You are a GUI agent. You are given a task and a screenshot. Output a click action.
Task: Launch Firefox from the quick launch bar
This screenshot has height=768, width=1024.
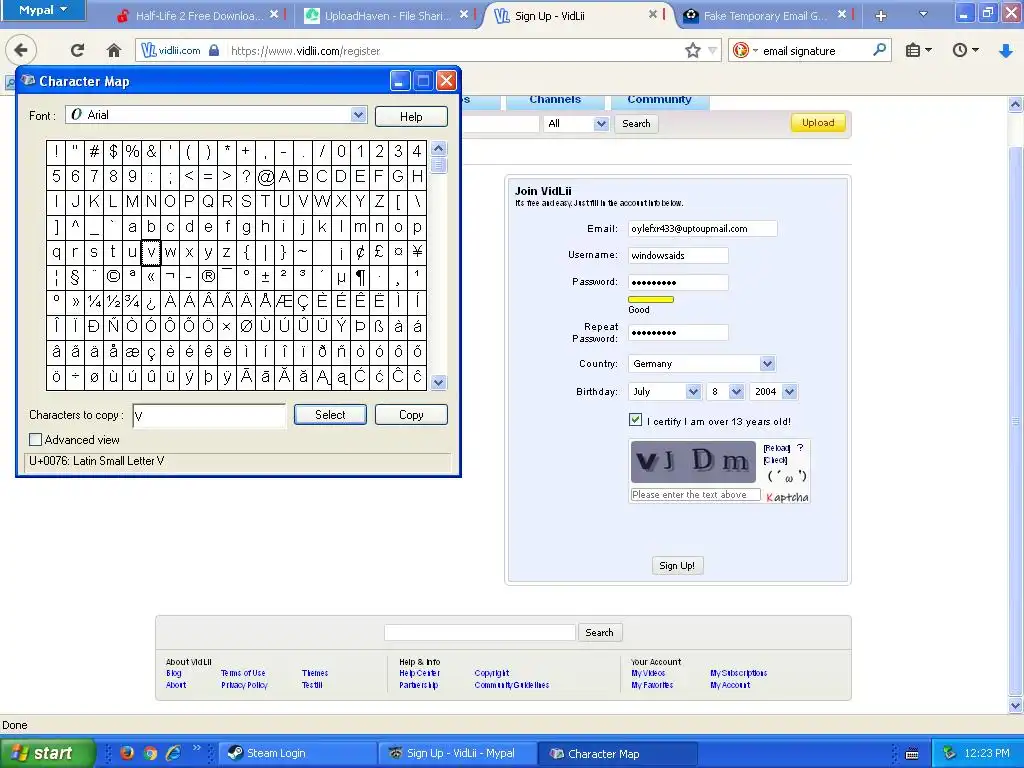[127, 753]
